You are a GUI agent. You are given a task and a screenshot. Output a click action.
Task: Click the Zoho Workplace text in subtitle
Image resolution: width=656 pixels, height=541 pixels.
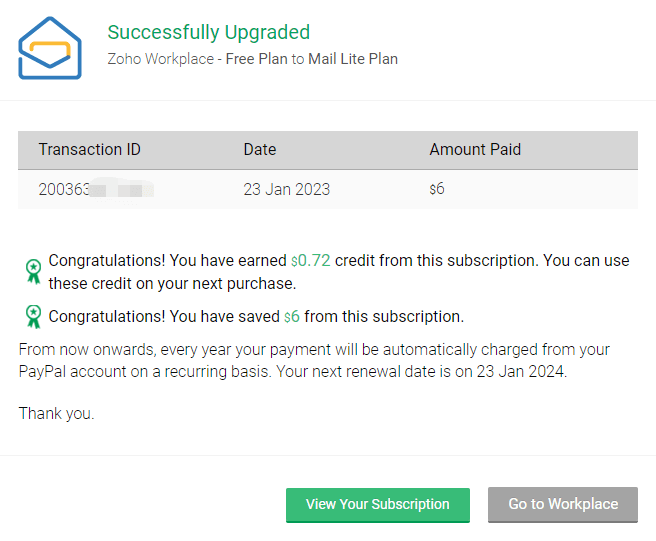tap(160, 59)
